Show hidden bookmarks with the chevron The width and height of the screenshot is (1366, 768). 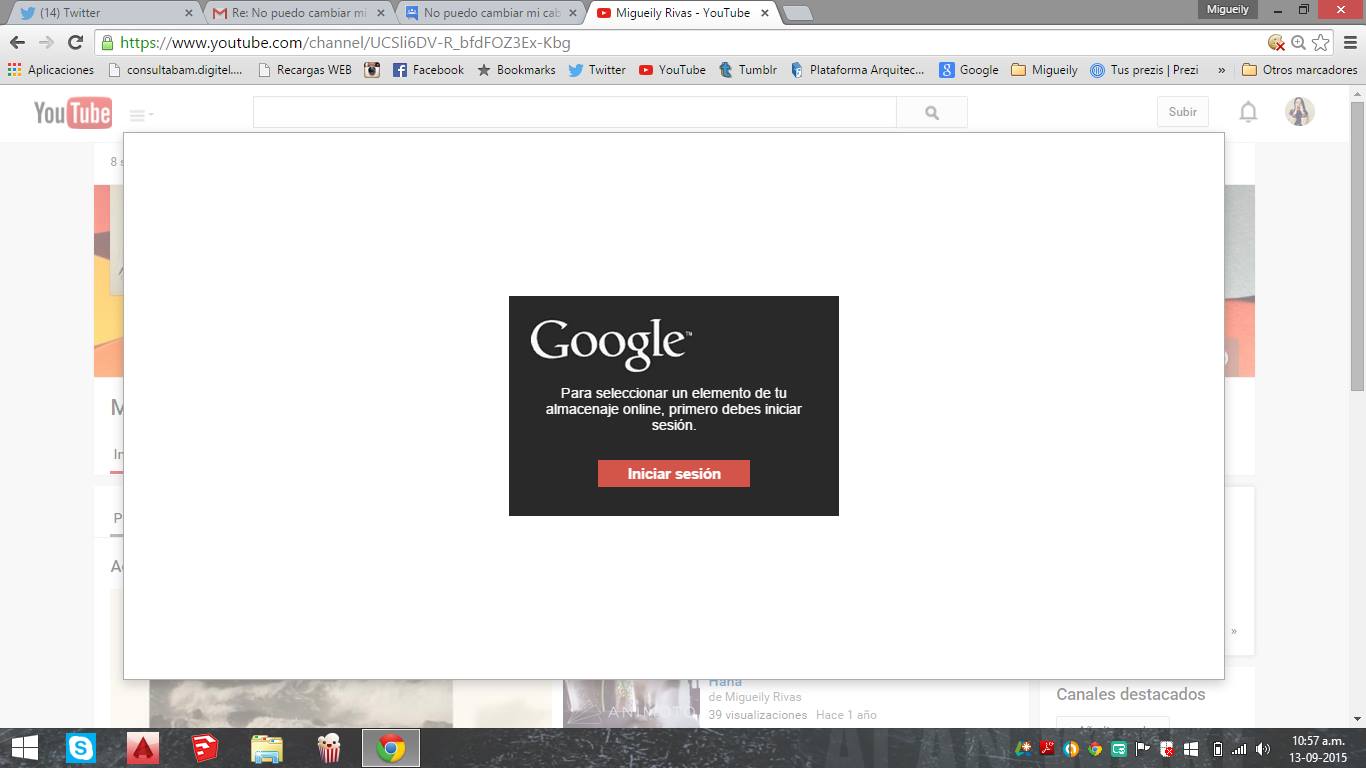pos(1221,70)
